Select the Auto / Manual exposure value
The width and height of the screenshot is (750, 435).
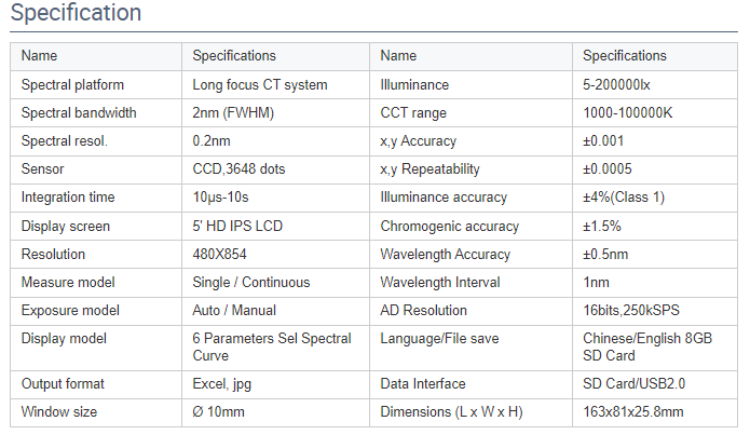click(x=234, y=310)
